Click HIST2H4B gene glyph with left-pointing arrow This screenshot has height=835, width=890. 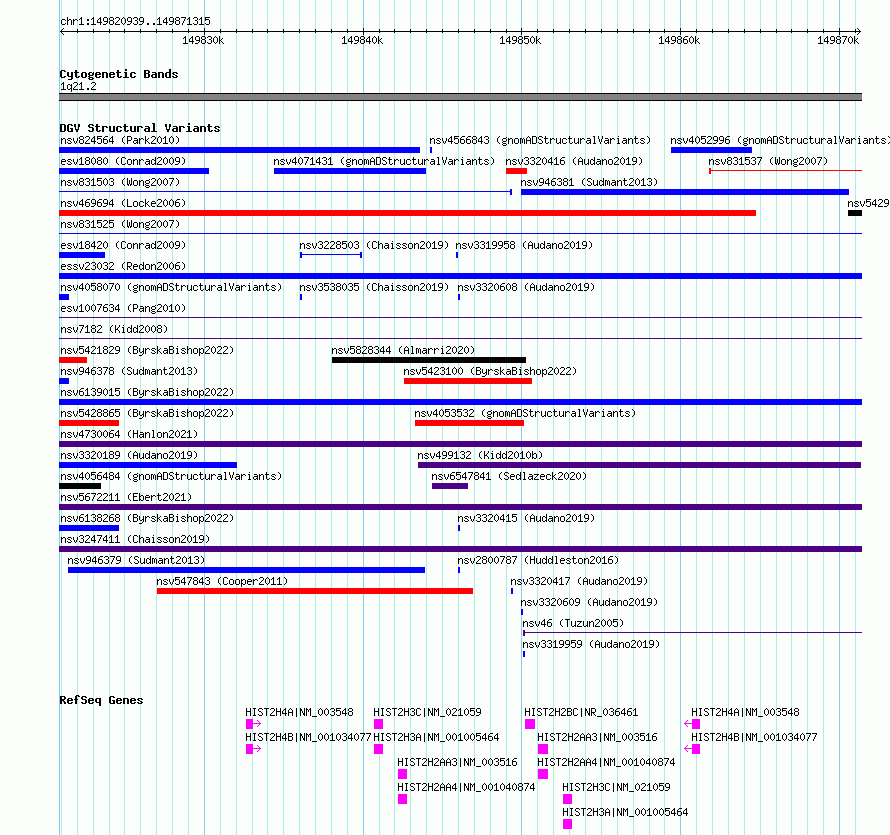coord(692,749)
